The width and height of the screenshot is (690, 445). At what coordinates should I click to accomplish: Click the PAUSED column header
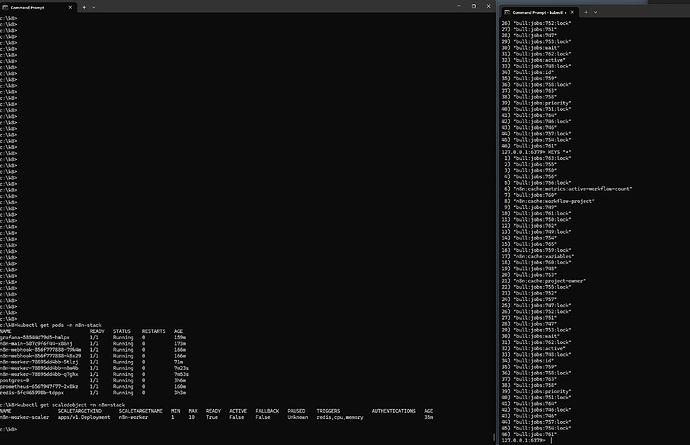[296, 411]
